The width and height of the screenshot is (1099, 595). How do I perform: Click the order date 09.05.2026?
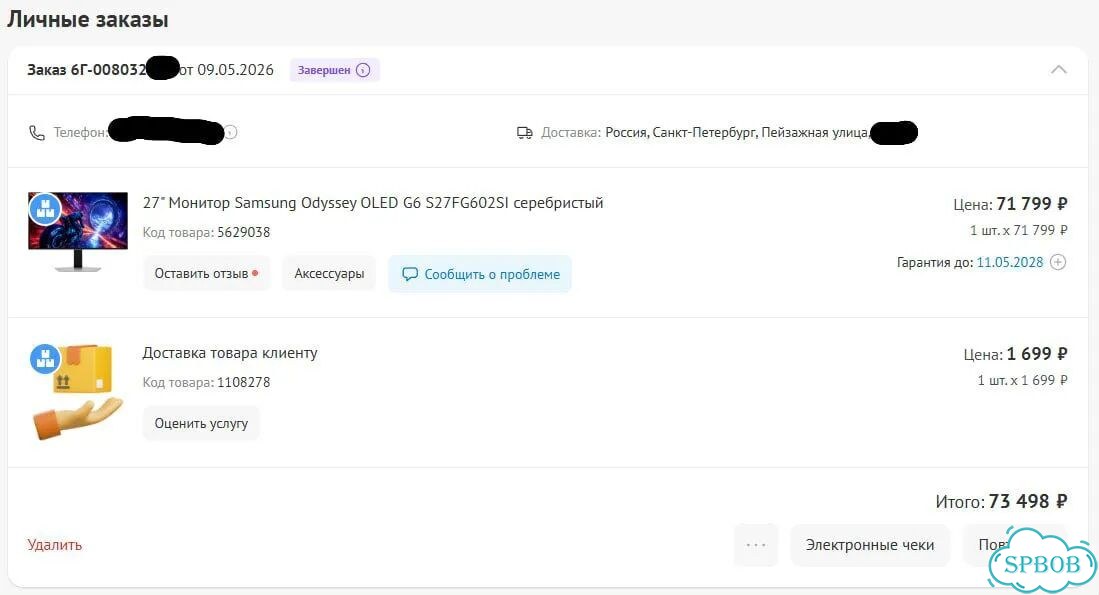pyautogui.click(x=236, y=69)
